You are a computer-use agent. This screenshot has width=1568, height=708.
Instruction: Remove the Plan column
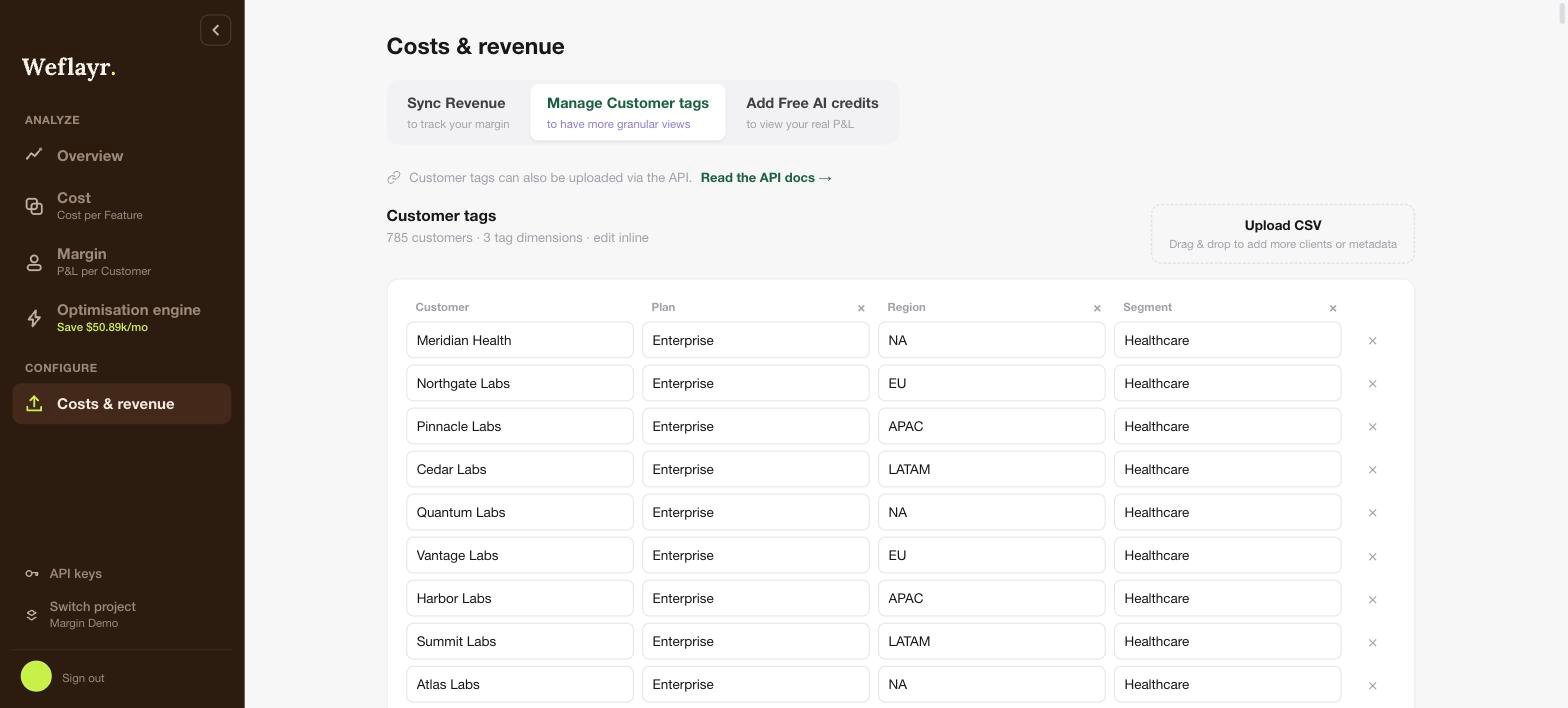pyautogui.click(x=861, y=308)
